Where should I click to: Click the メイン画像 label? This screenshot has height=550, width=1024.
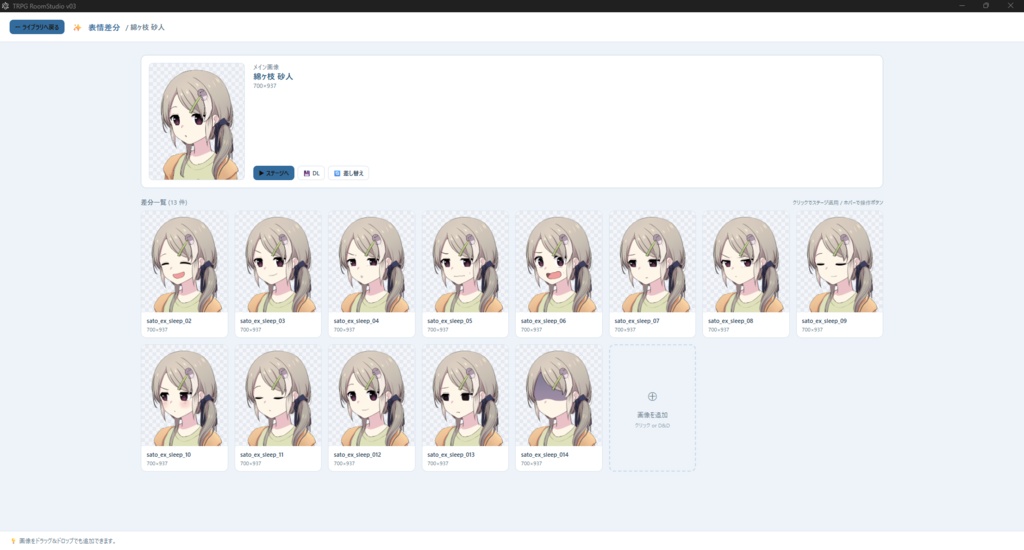(x=266, y=67)
